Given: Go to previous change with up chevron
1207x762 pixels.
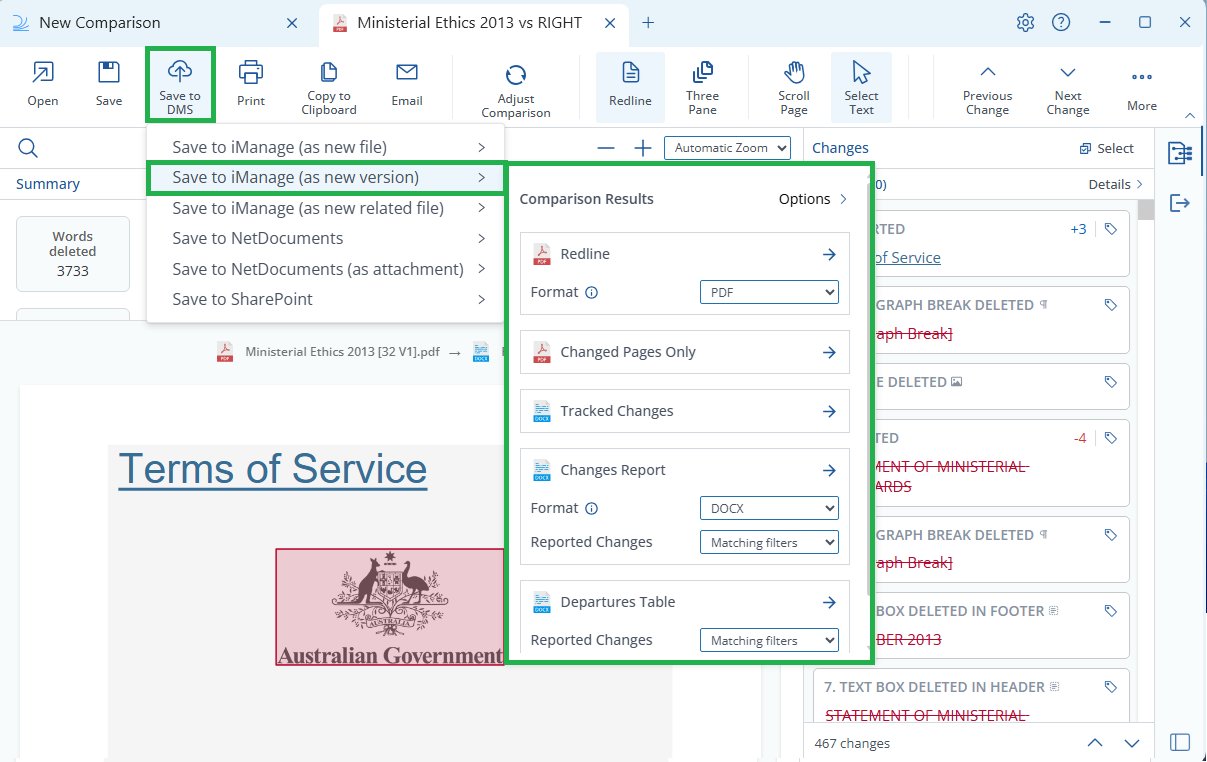Looking at the screenshot, I should [x=1095, y=743].
